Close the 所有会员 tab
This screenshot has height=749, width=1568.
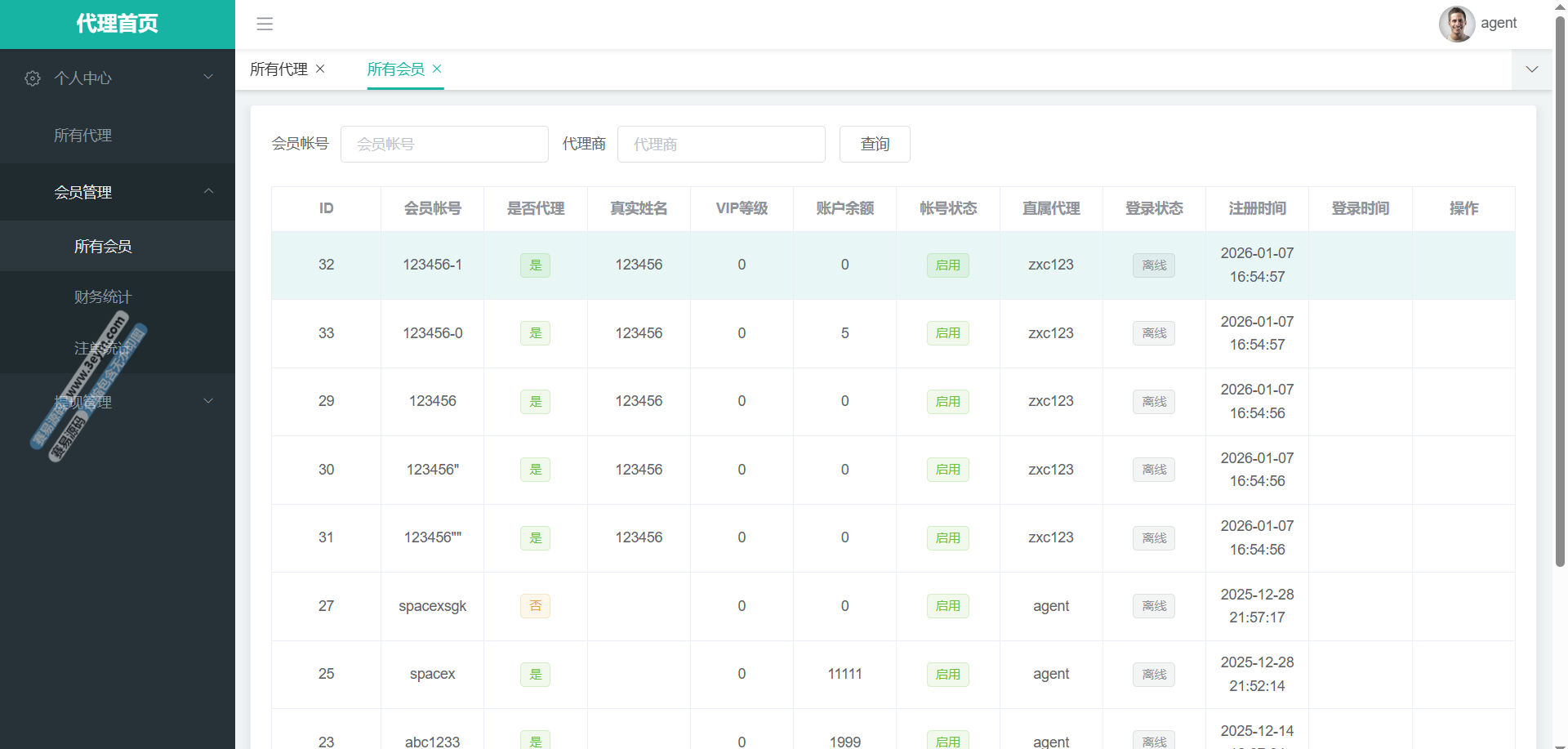click(437, 69)
